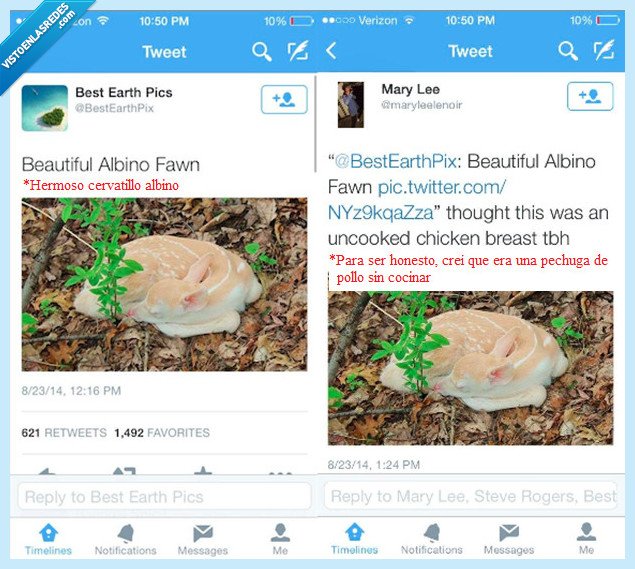Tap the compose tweet icon in left header
635x569 pixels.
click(298, 51)
